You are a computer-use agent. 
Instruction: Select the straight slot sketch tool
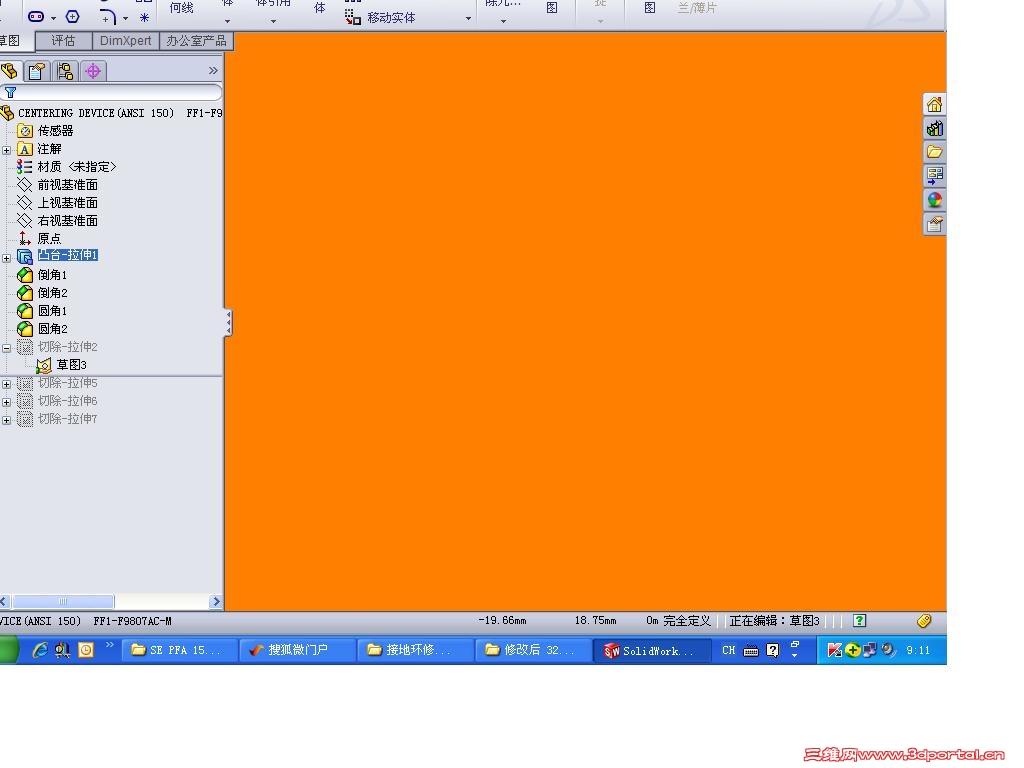tap(37, 16)
